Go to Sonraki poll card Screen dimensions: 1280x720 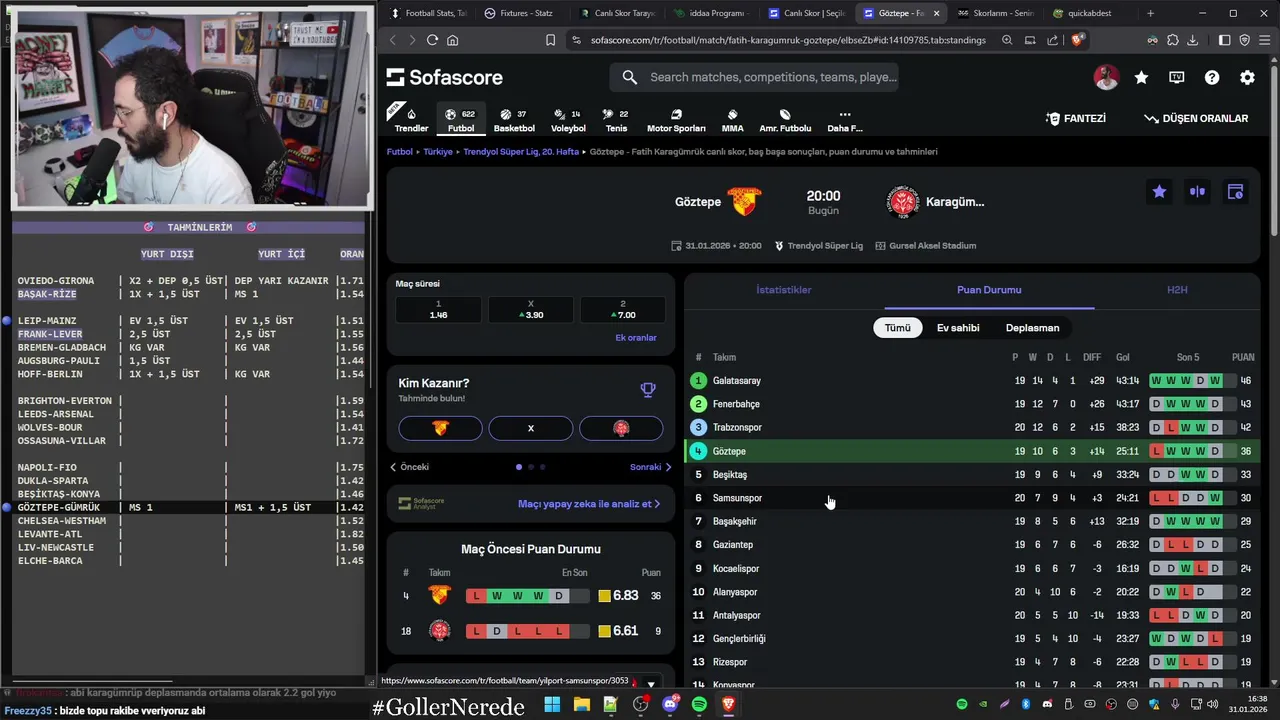pos(651,467)
